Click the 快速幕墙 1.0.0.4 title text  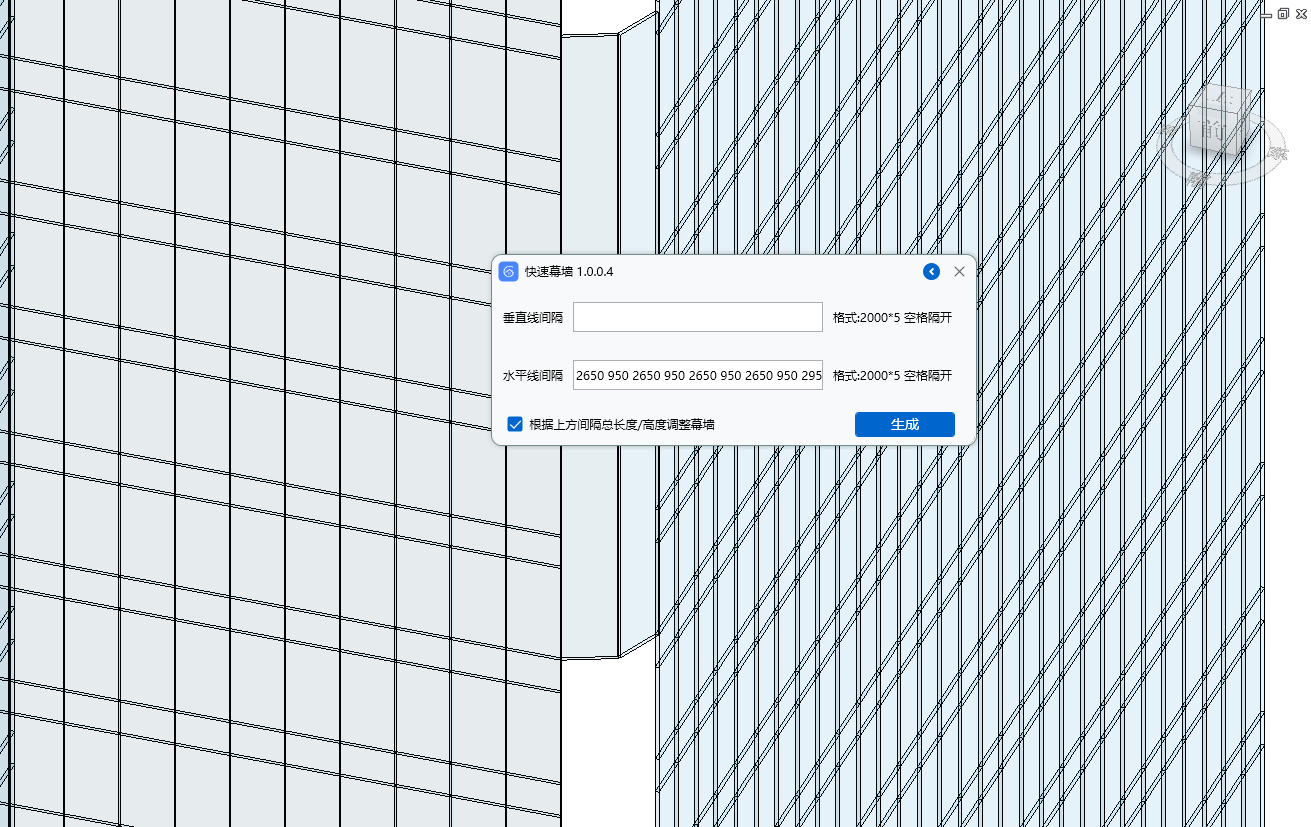tap(569, 272)
